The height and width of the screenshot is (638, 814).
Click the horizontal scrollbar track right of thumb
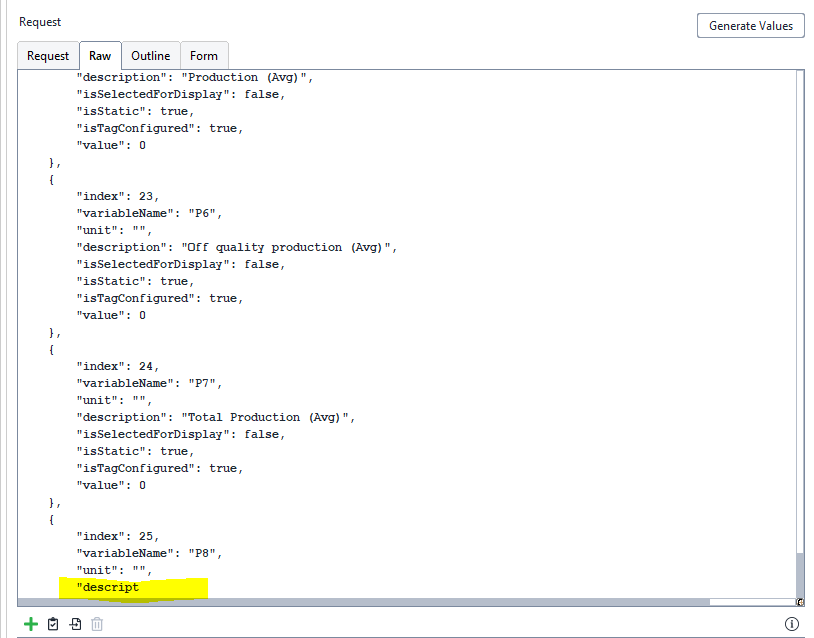click(750, 602)
